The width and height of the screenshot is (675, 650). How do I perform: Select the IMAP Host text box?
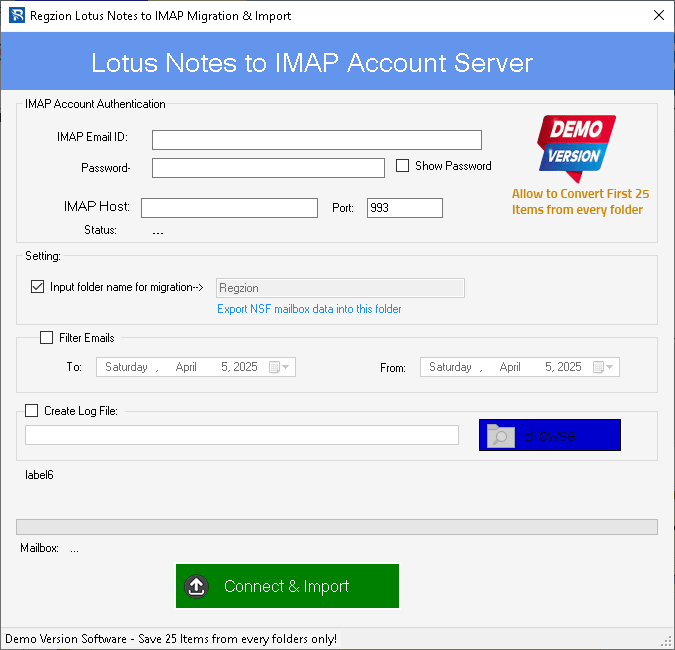click(x=229, y=208)
